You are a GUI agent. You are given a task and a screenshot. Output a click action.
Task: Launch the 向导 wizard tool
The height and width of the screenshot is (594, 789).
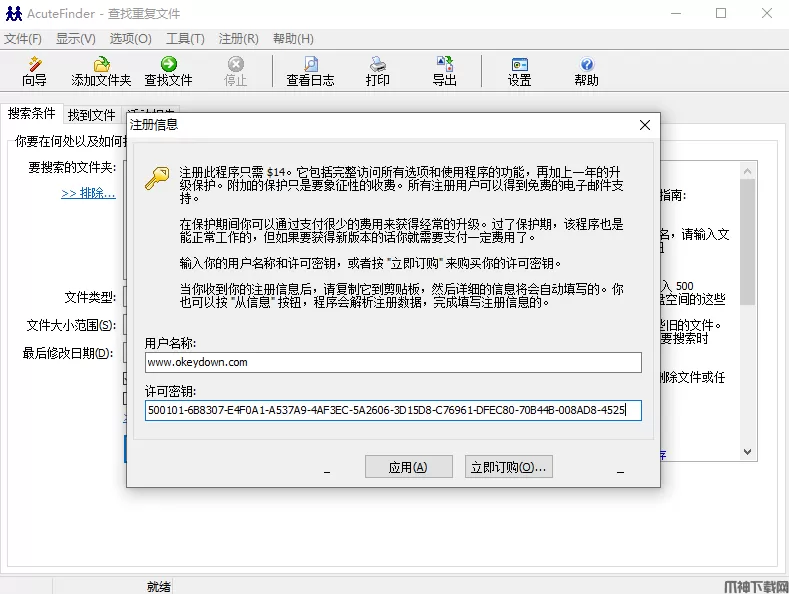[x=34, y=71]
